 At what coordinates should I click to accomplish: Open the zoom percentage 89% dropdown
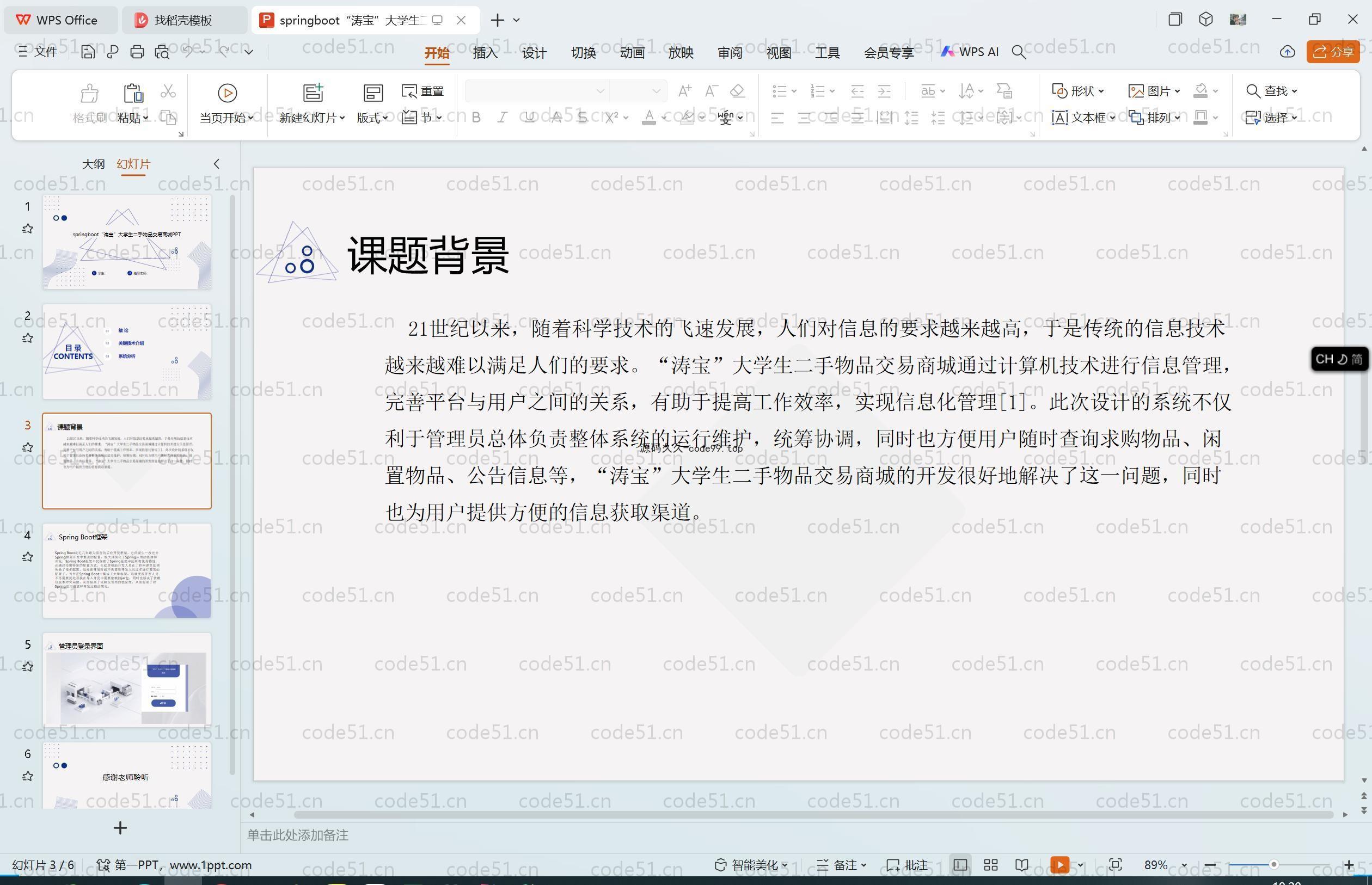(x=1184, y=865)
